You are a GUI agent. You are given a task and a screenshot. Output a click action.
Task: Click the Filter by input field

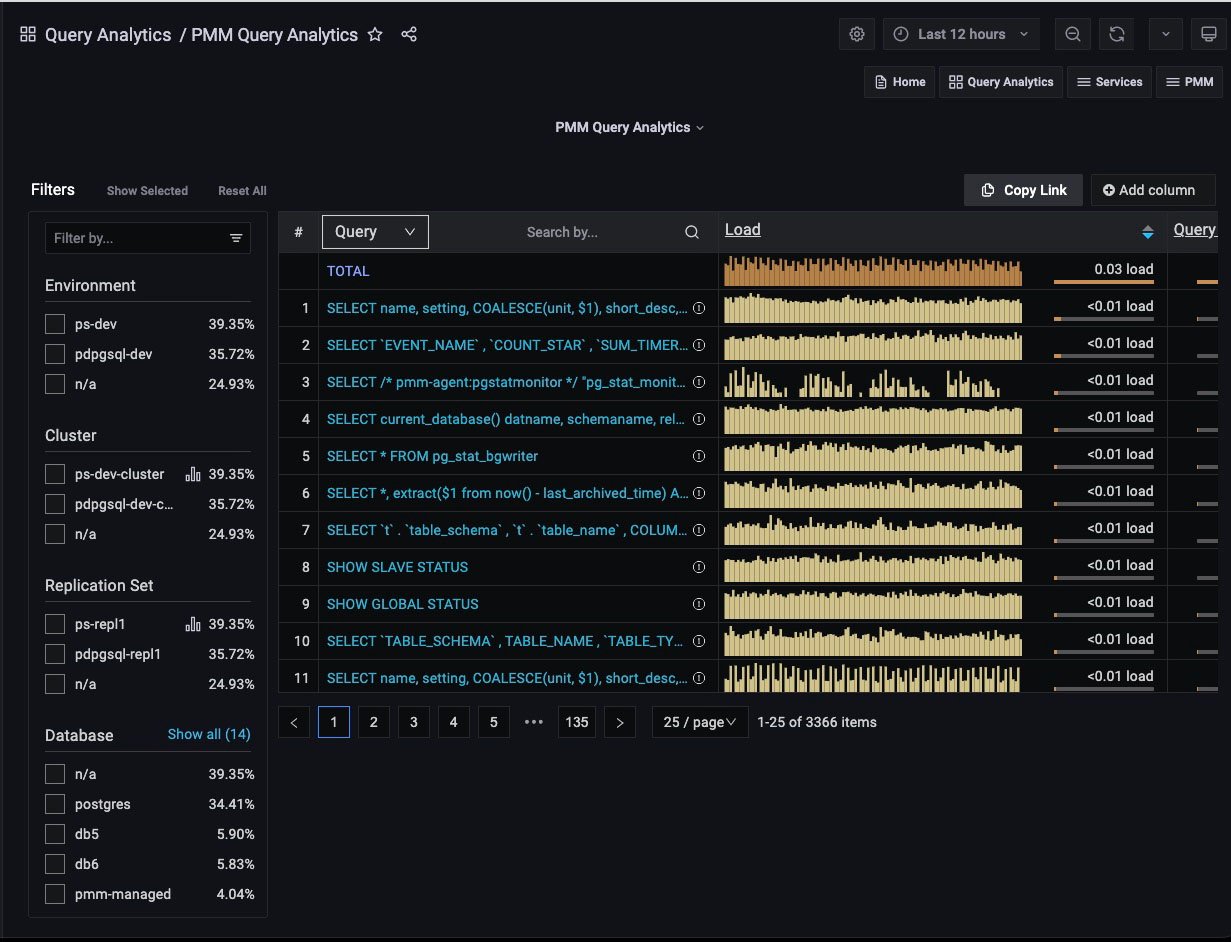(136, 238)
